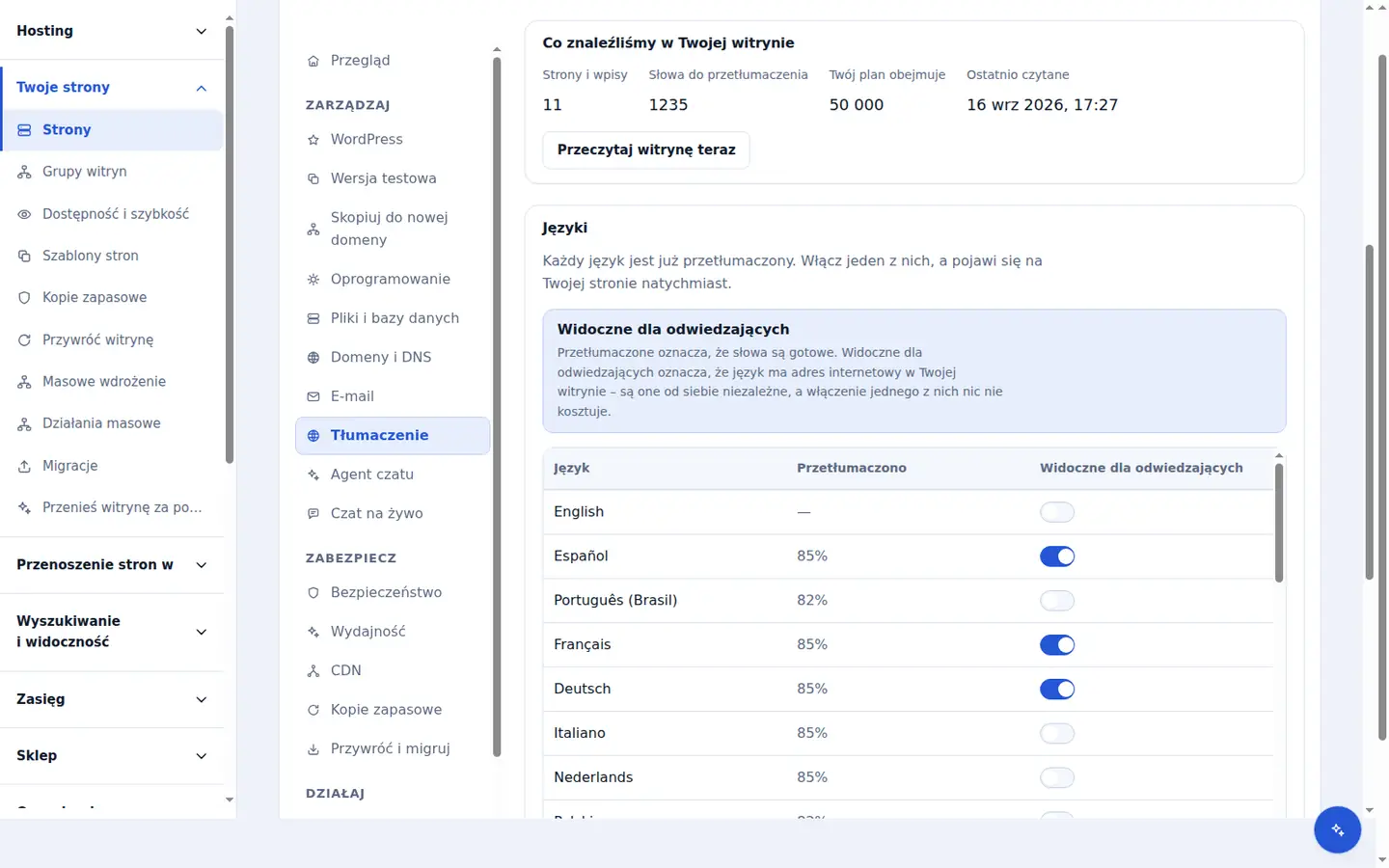
Task: Open Przywróć i migruj page
Action: pyautogui.click(x=393, y=749)
